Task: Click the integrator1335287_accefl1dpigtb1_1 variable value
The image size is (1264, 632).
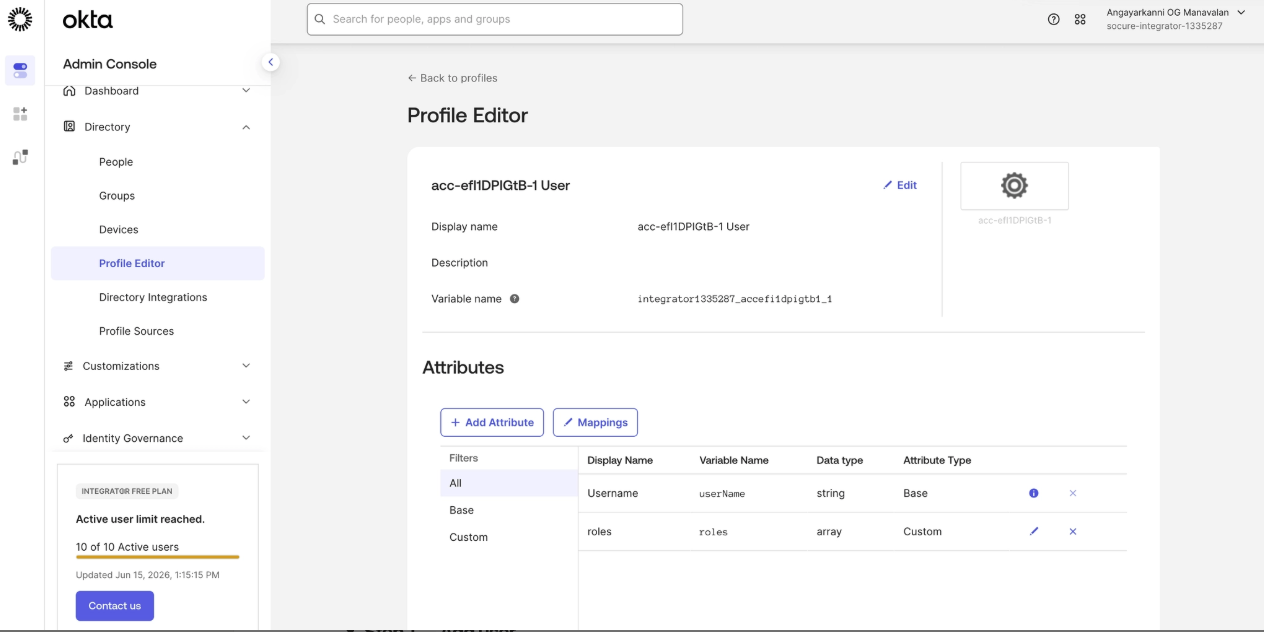Action: pos(735,299)
